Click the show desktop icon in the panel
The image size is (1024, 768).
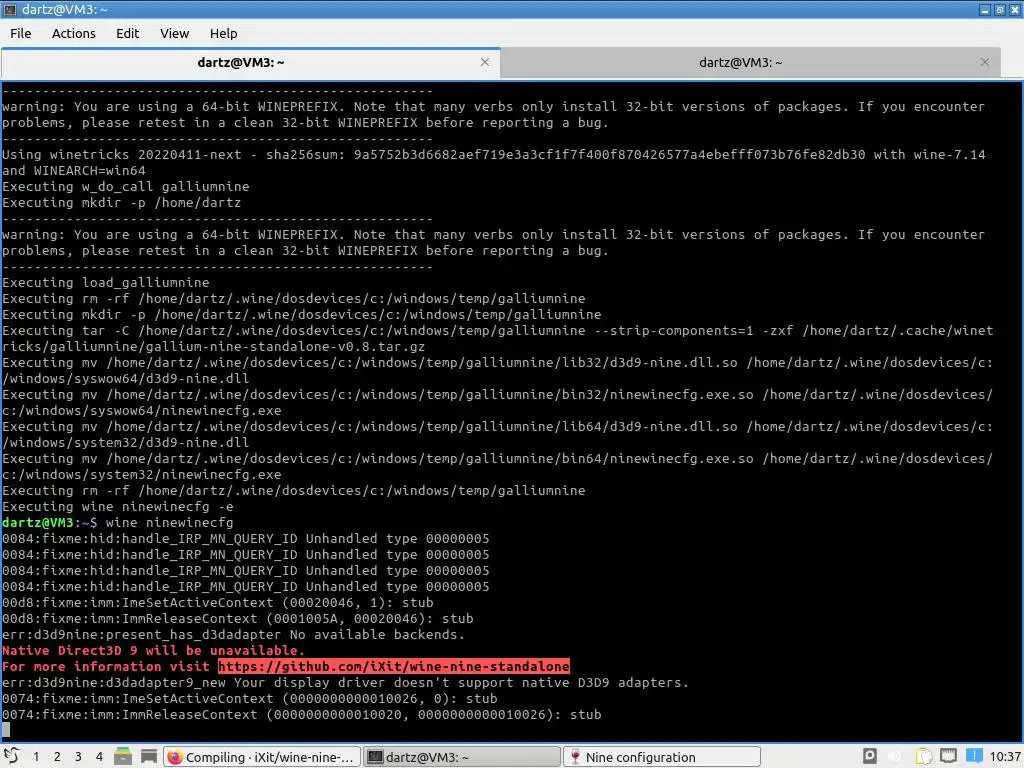tap(149, 756)
